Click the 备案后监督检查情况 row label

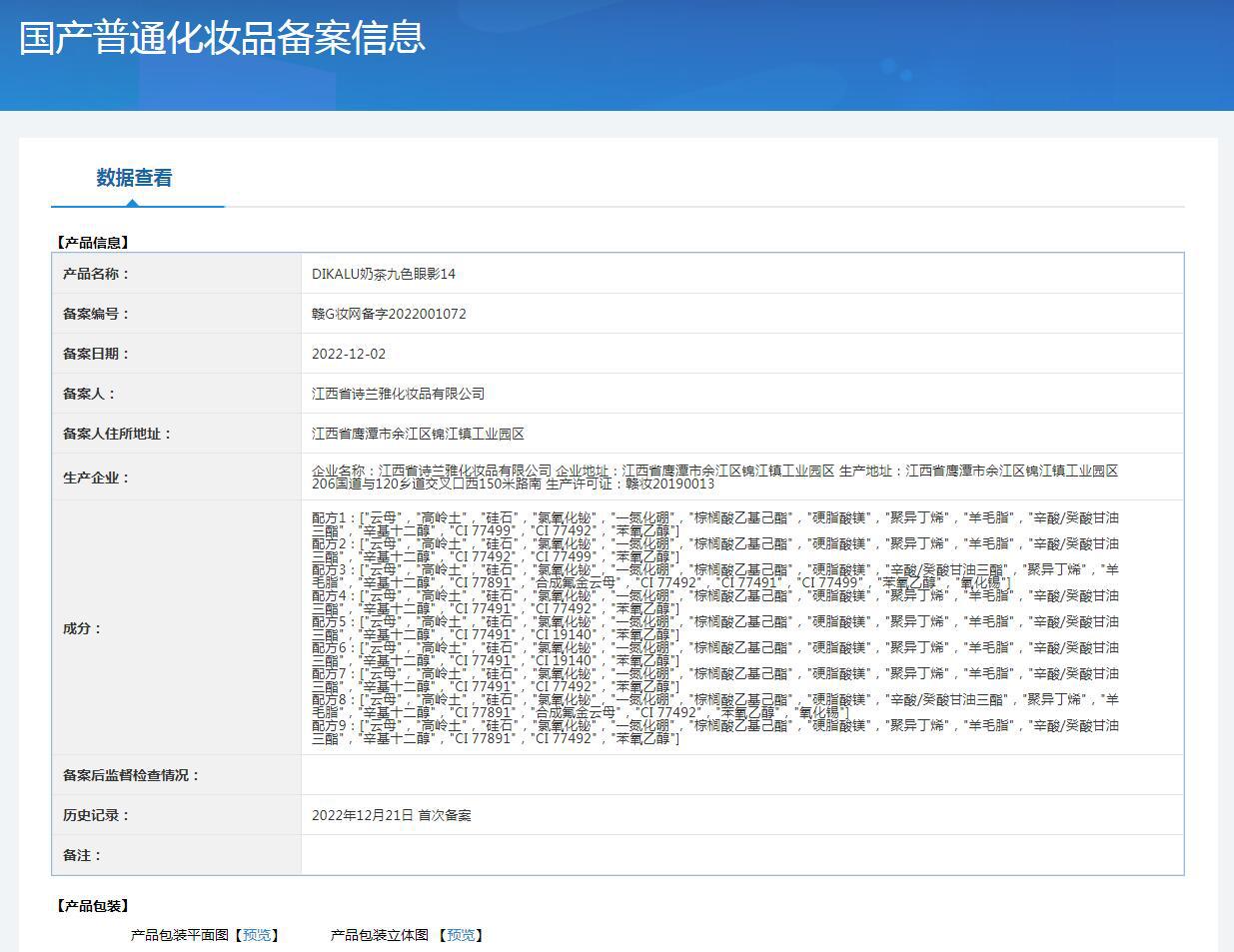click(x=131, y=775)
